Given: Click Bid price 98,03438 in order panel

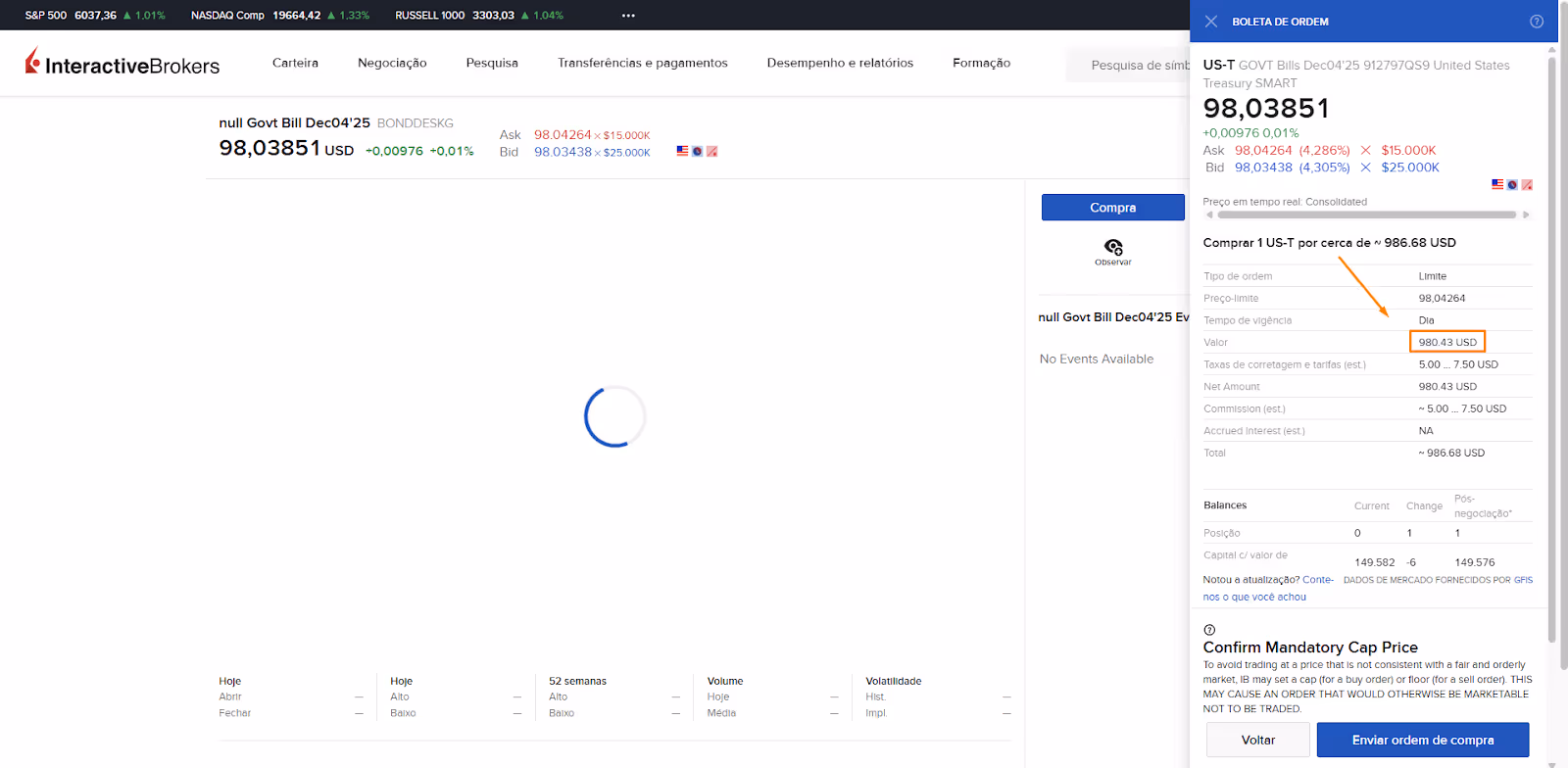Looking at the screenshot, I should 1263,168.
